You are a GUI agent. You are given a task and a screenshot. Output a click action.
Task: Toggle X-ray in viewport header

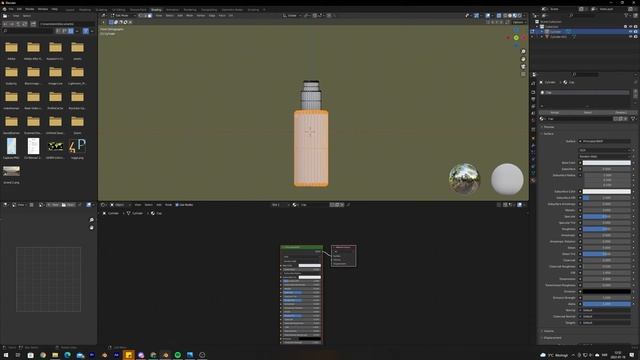coord(499,16)
